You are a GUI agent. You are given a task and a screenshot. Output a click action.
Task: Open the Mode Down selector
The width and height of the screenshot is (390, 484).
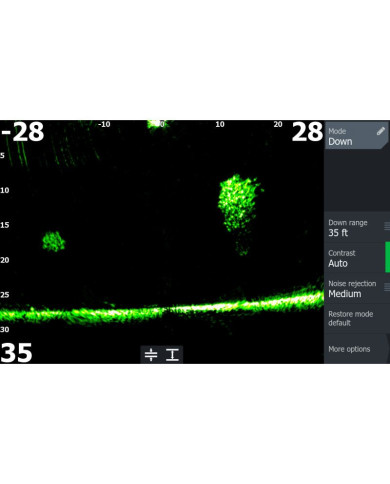[357, 135]
